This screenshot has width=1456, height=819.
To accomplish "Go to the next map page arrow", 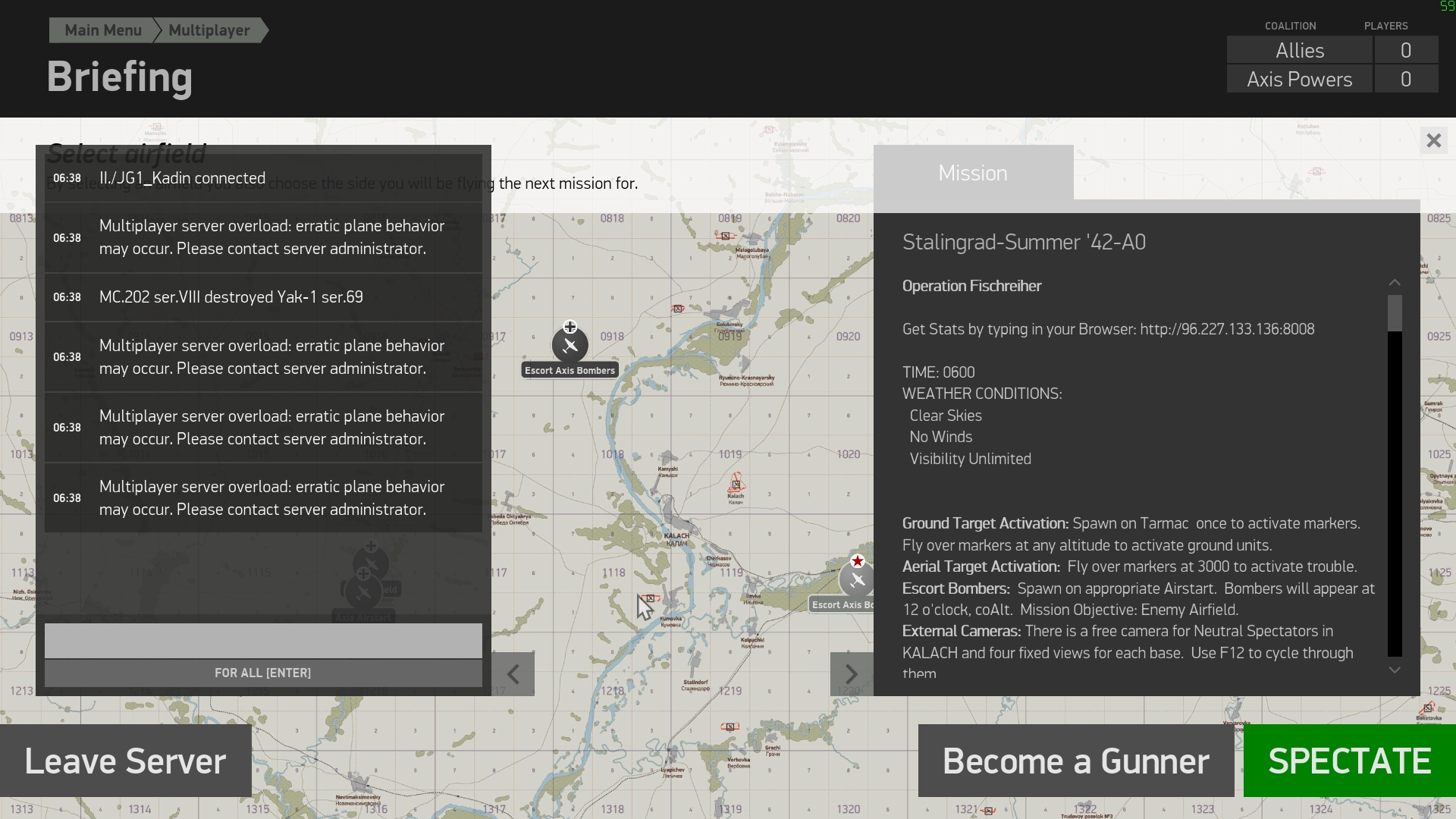I will [x=852, y=674].
